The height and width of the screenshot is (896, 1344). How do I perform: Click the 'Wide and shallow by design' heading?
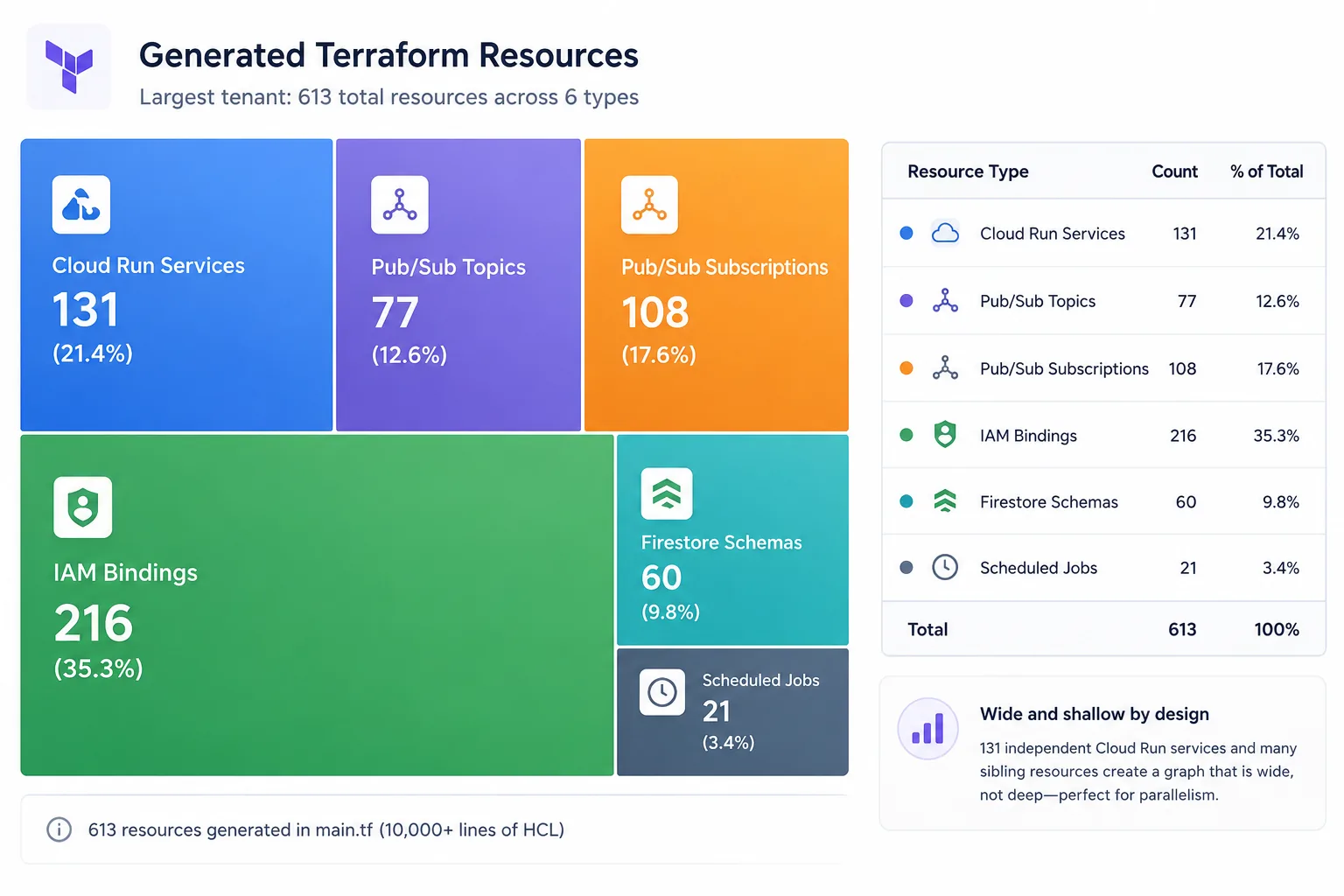(x=1095, y=714)
